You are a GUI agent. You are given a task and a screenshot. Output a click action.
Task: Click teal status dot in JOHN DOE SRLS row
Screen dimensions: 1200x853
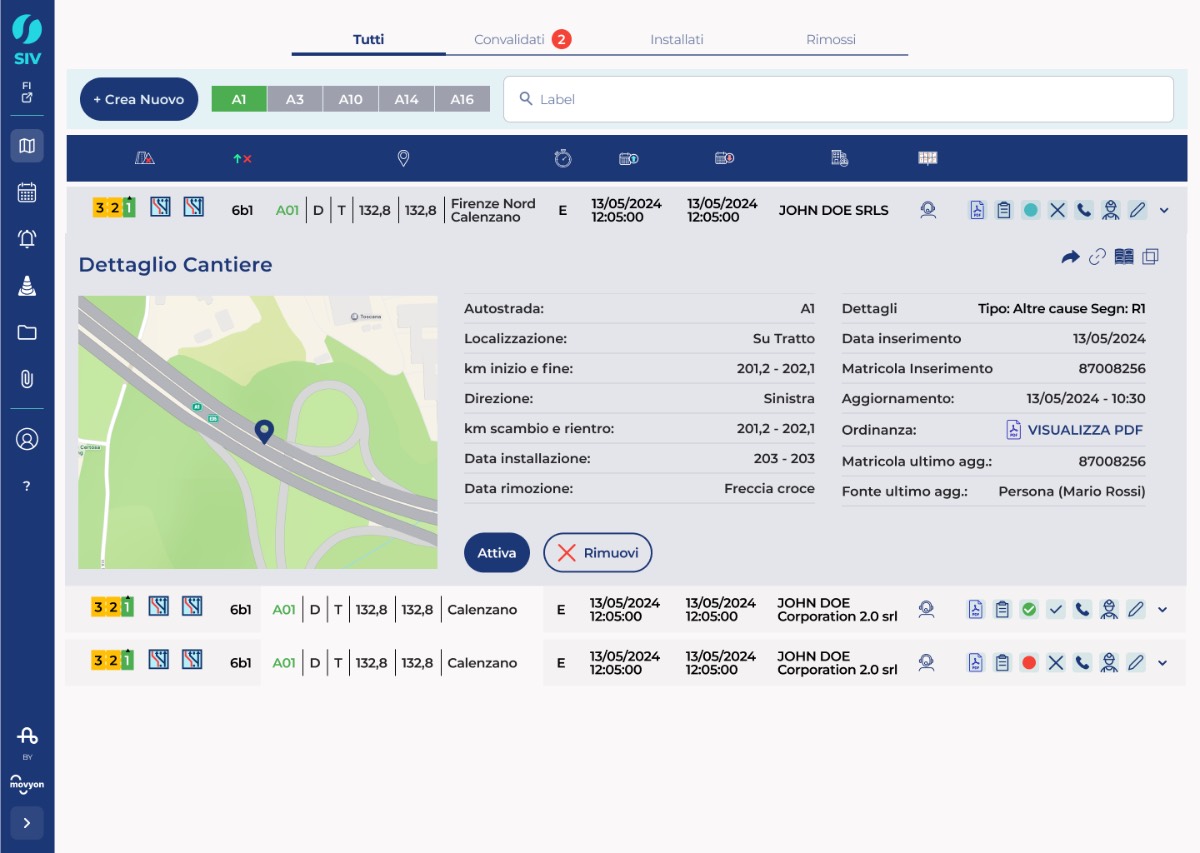pos(1030,210)
